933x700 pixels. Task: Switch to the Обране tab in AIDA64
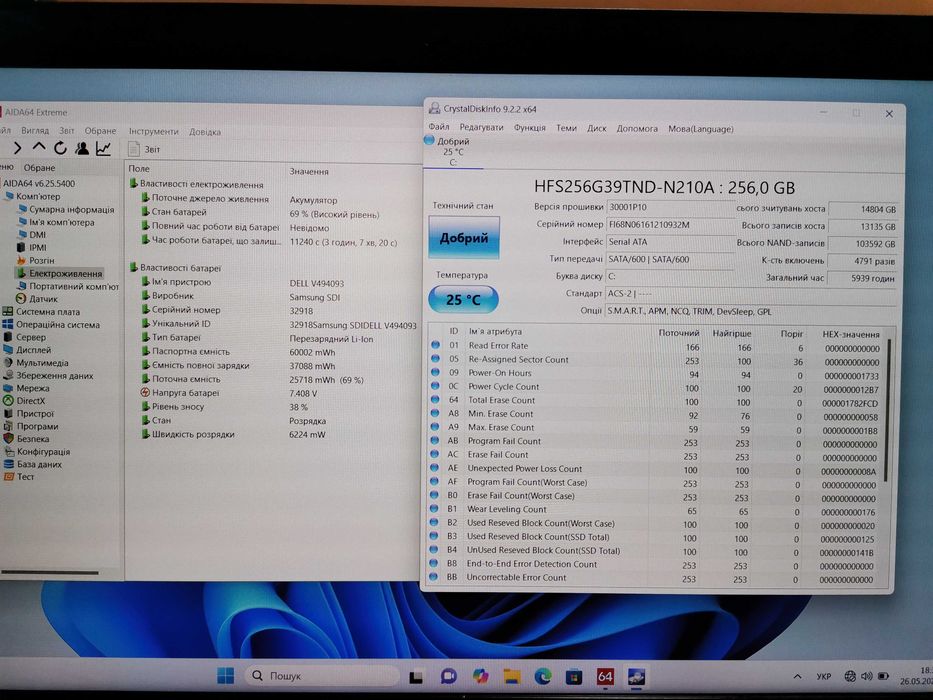tap(39, 168)
